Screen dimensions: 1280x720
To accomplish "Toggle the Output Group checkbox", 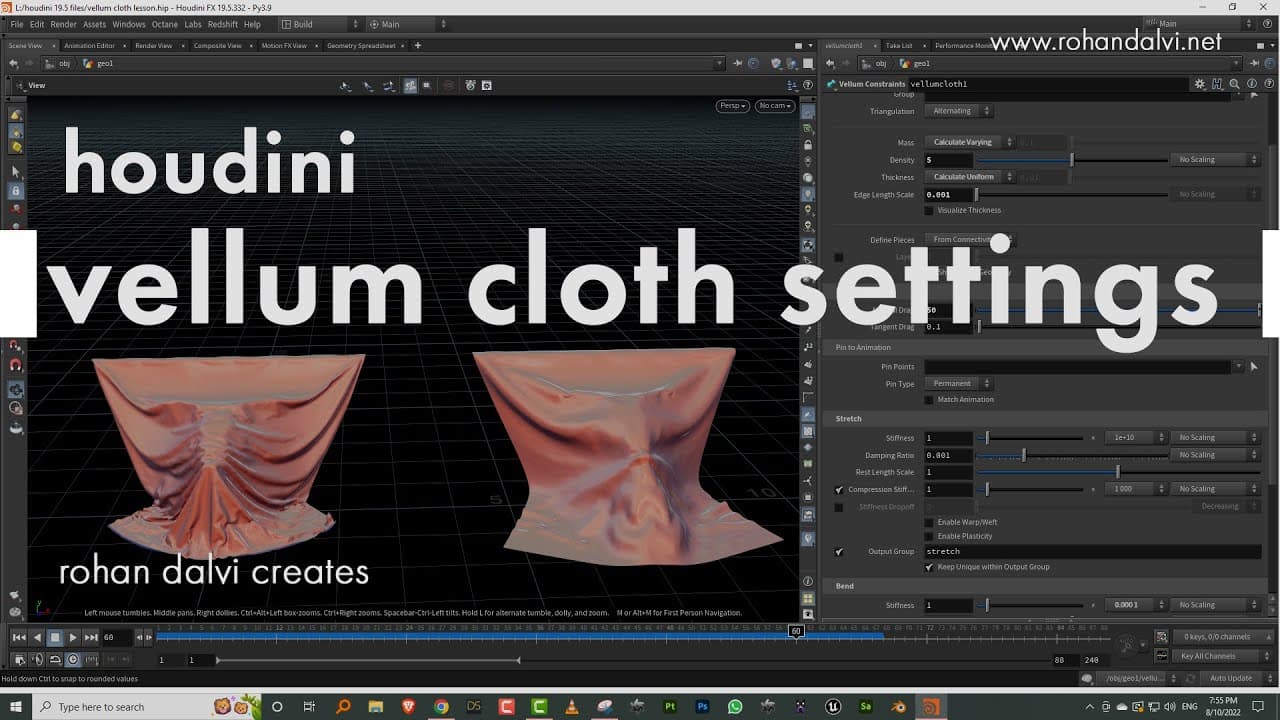I will pyautogui.click(x=839, y=552).
